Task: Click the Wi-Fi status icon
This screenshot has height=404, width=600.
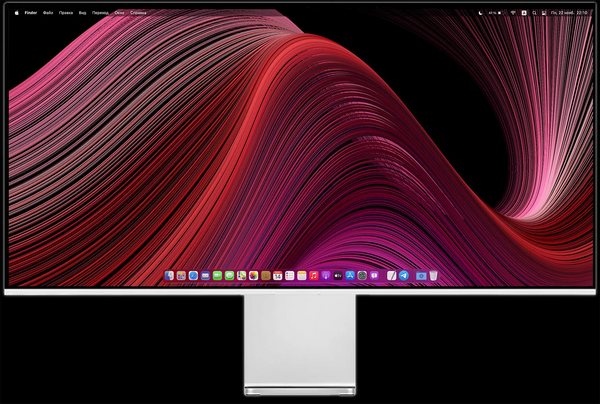Action: [x=513, y=13]
